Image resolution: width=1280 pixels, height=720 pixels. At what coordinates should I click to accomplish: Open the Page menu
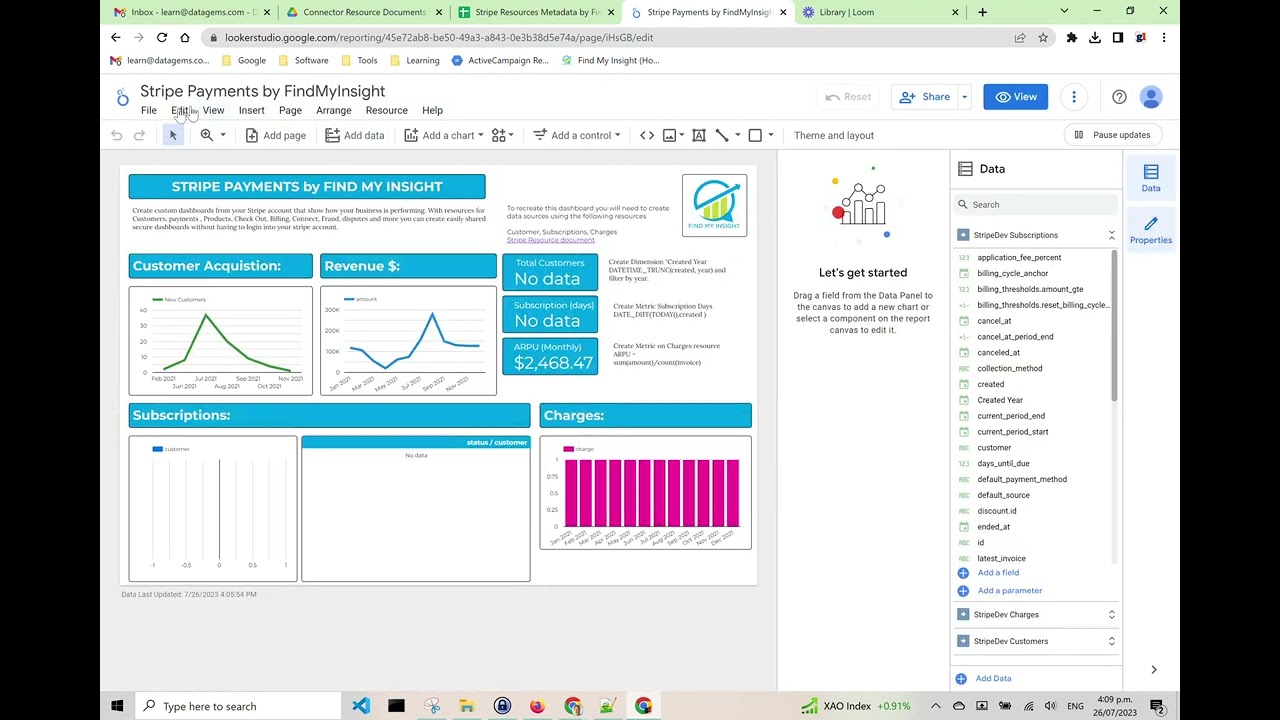[x=290, y=110]
